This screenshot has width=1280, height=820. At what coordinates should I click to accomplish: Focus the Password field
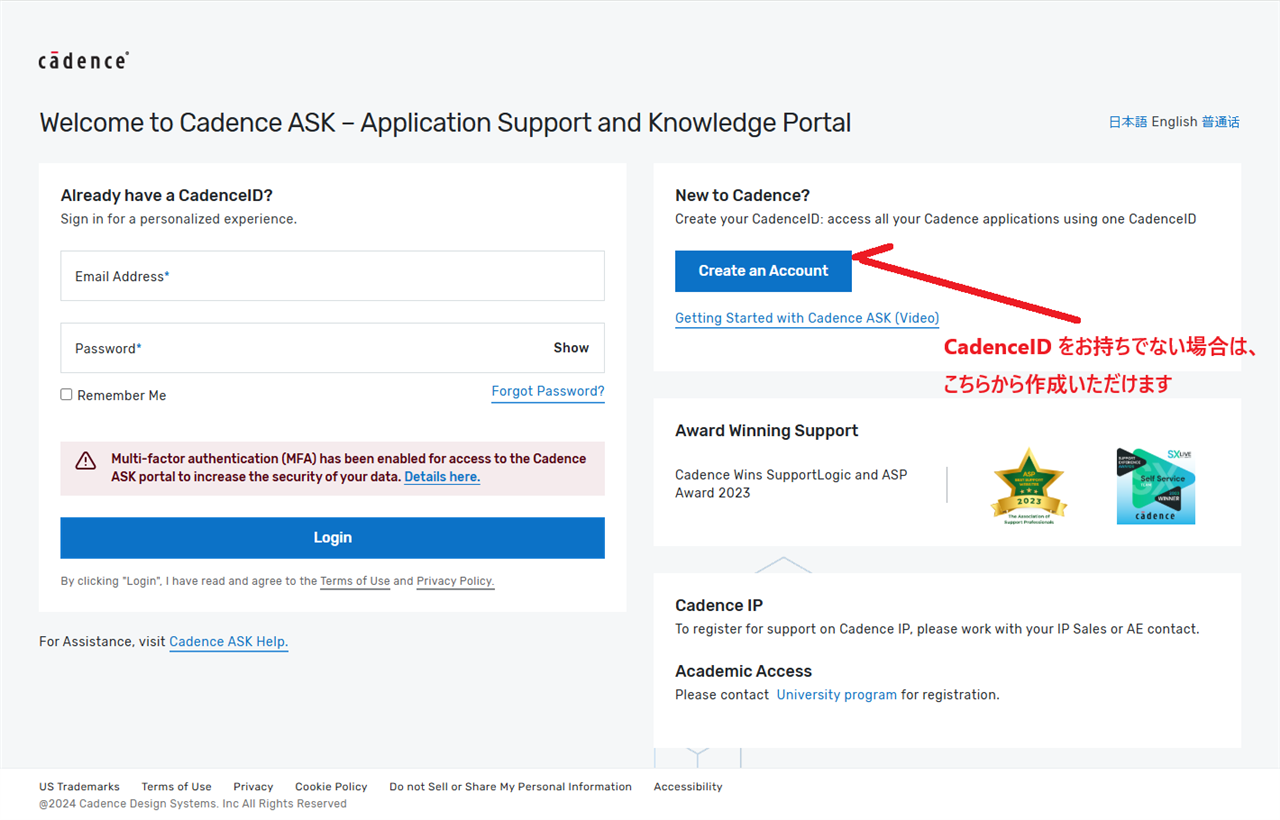point(332,348)
